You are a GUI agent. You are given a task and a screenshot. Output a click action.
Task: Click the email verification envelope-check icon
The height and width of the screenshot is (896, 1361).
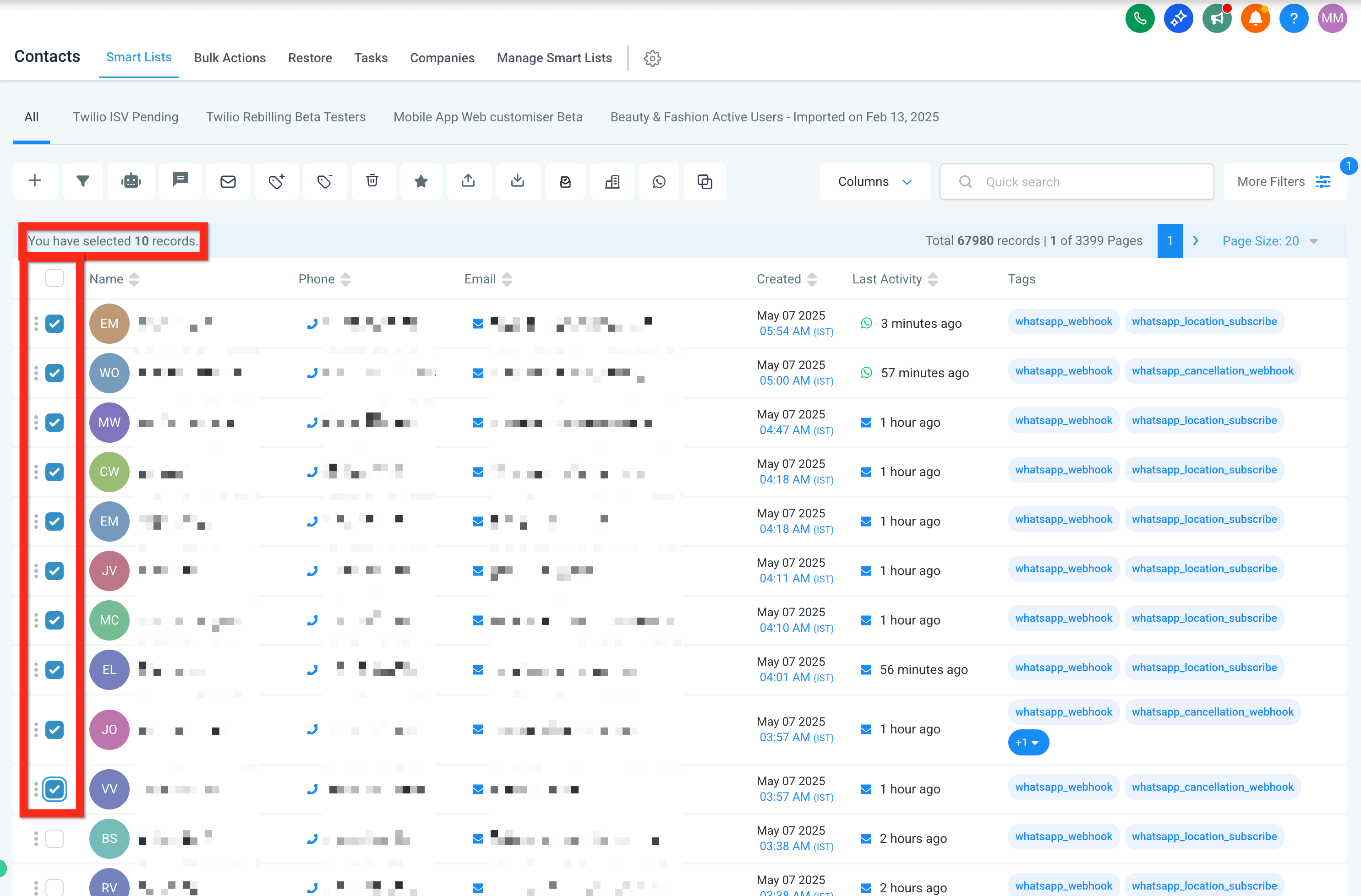click(566, 181)
